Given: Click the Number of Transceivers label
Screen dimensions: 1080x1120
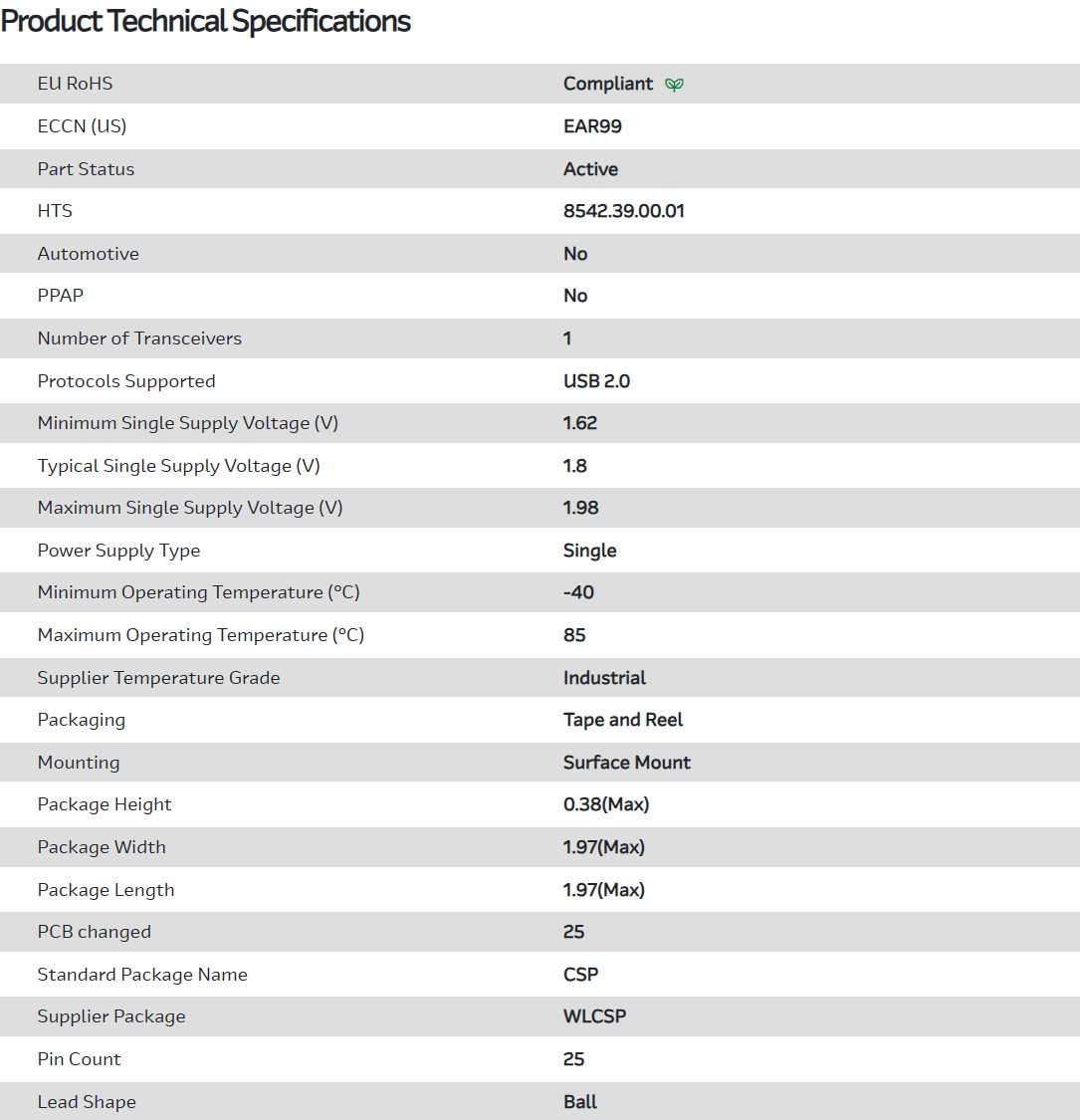Looking at the screenshot, I should pos(139,338).
